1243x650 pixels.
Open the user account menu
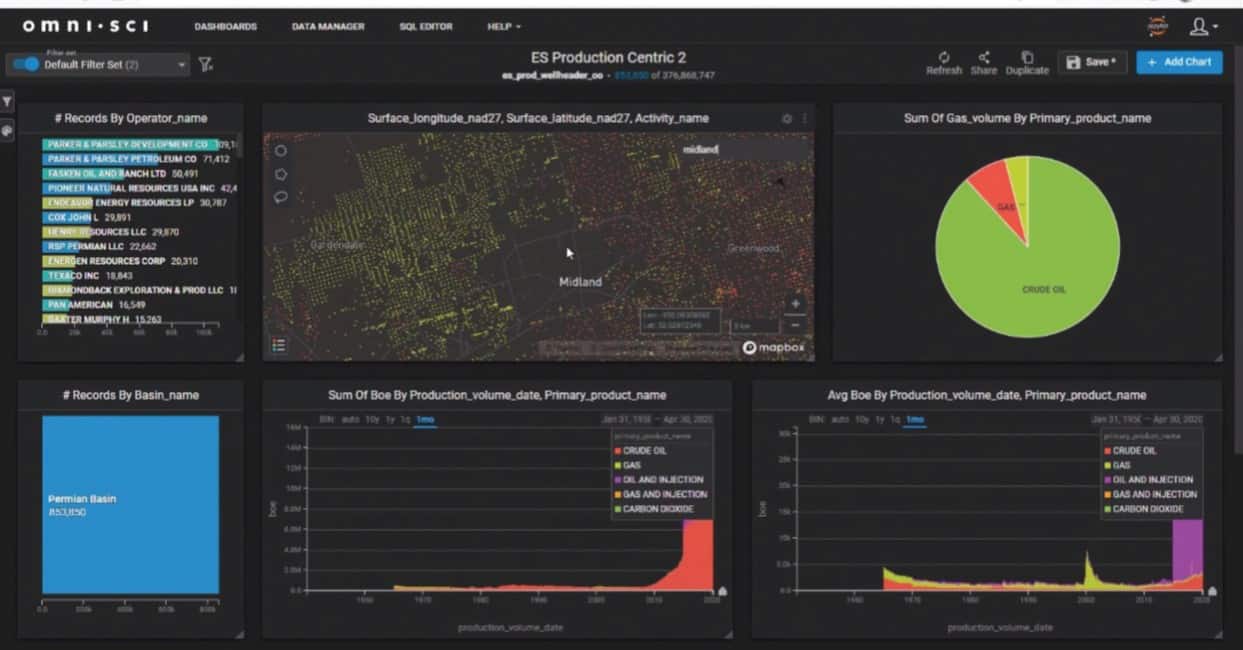coord(1203,27)
